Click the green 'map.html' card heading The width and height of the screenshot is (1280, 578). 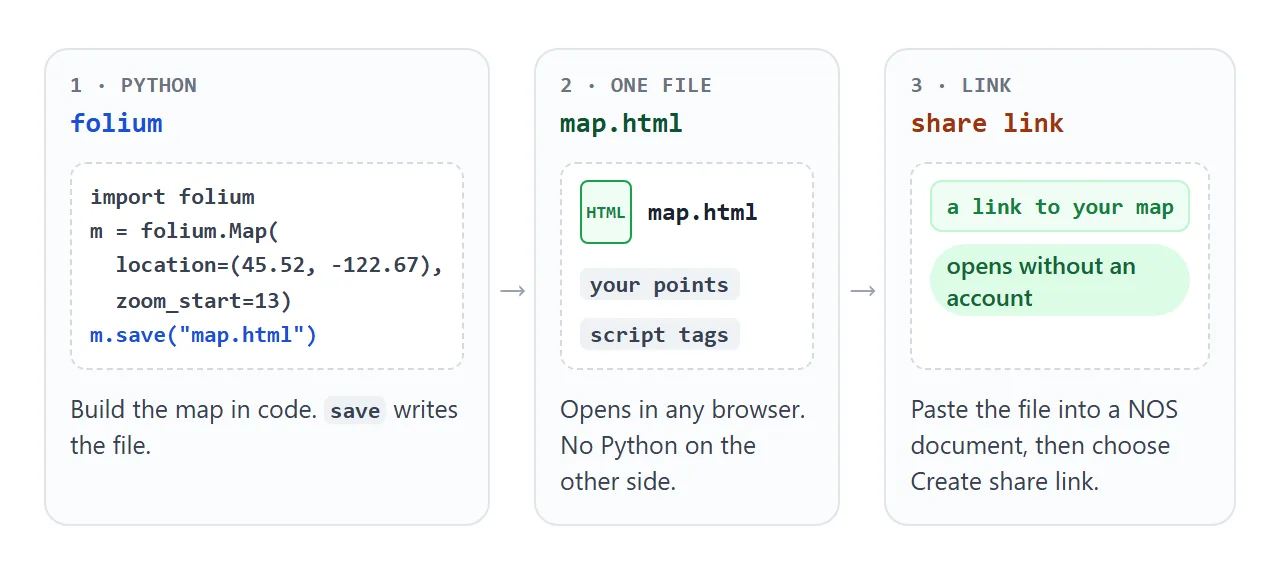click(621, 123)
